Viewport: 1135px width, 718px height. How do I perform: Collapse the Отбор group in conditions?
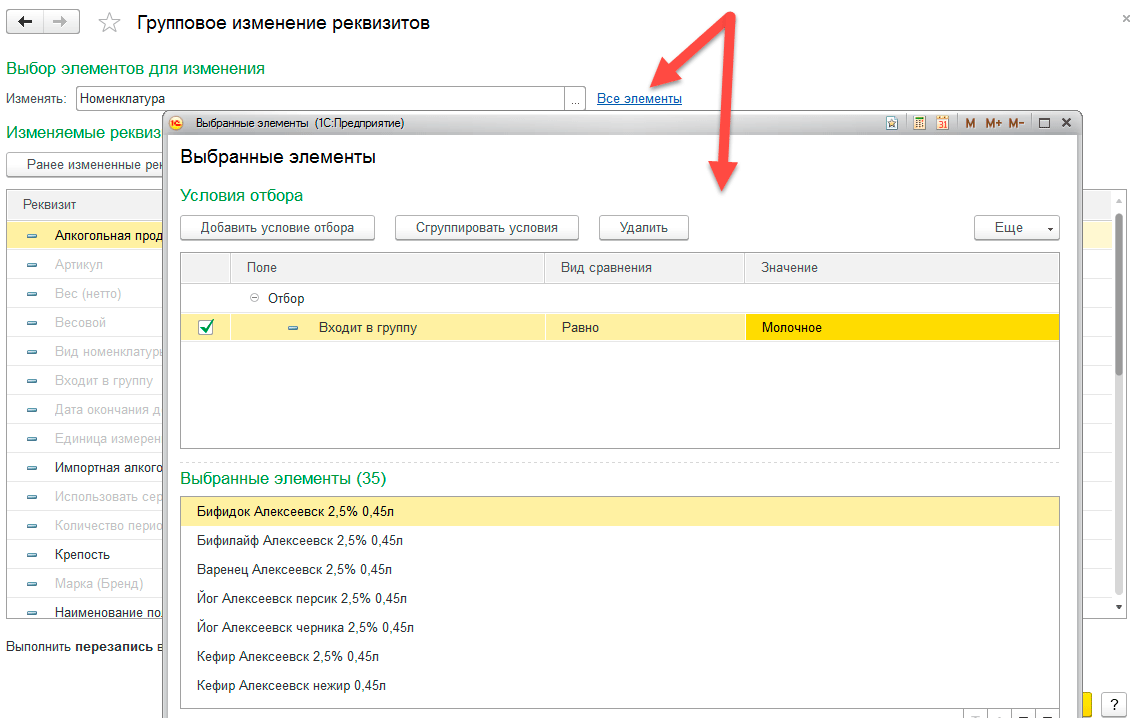point(254,298)
